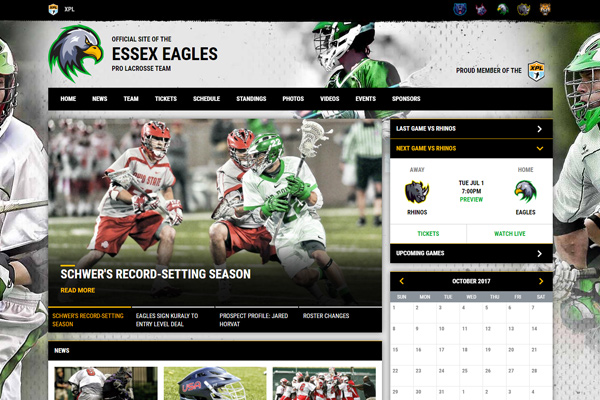The height and width of the screenshot is (400, 600).
Task: Expand the Upcoming Games section
Action: [x=539, y=253]
